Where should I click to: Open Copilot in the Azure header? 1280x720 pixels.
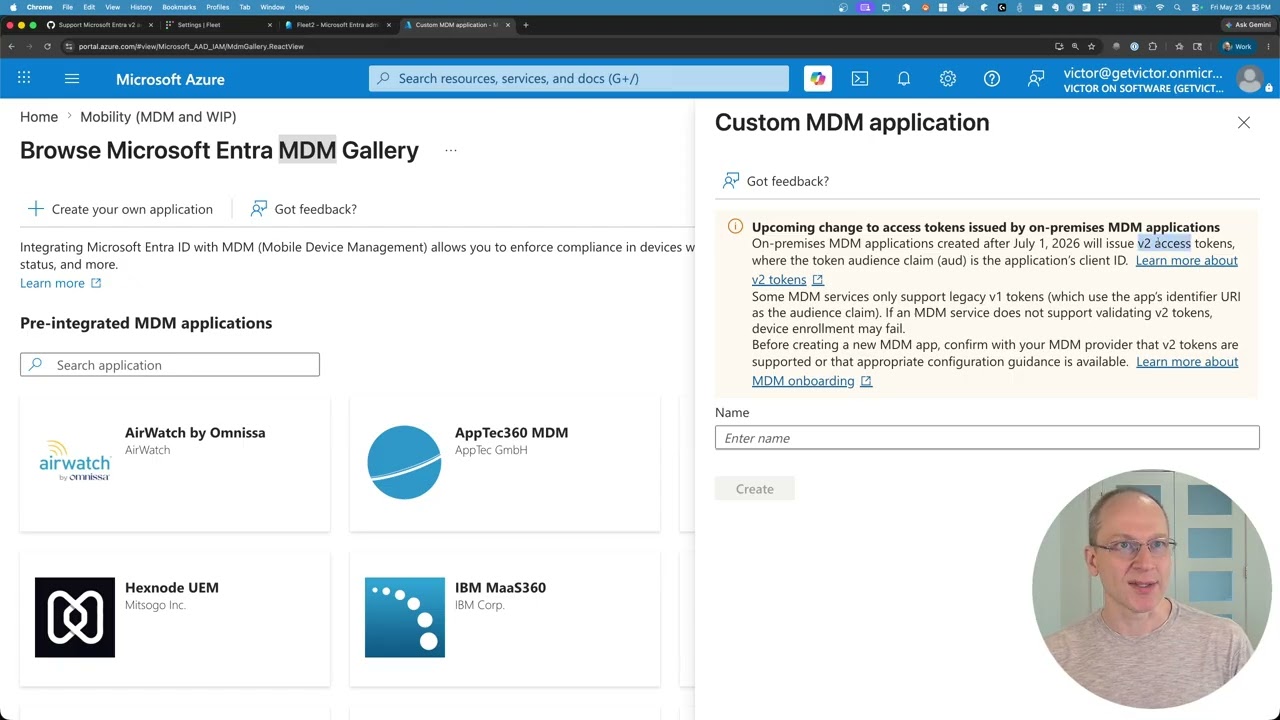pyautogui.click(x=818, y=78)
